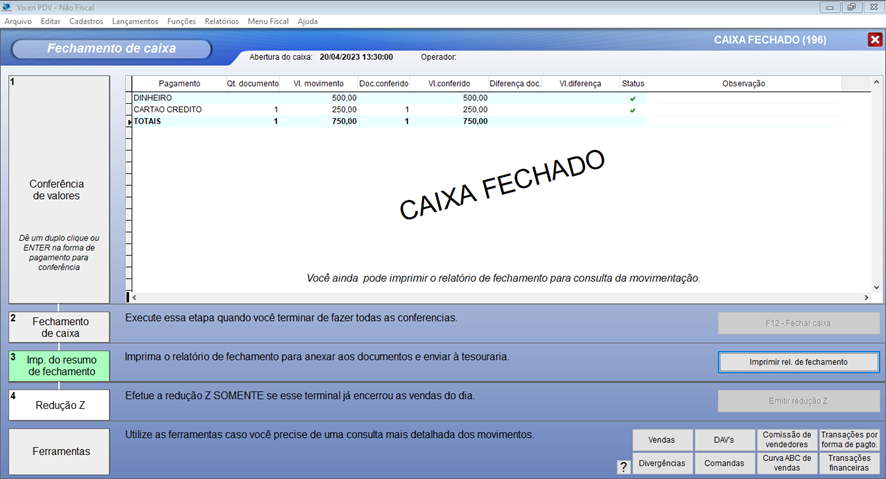The height and width of the screenshot is (479, 886).
Task: Open the Divergências tool
Action: click(662, 463)
